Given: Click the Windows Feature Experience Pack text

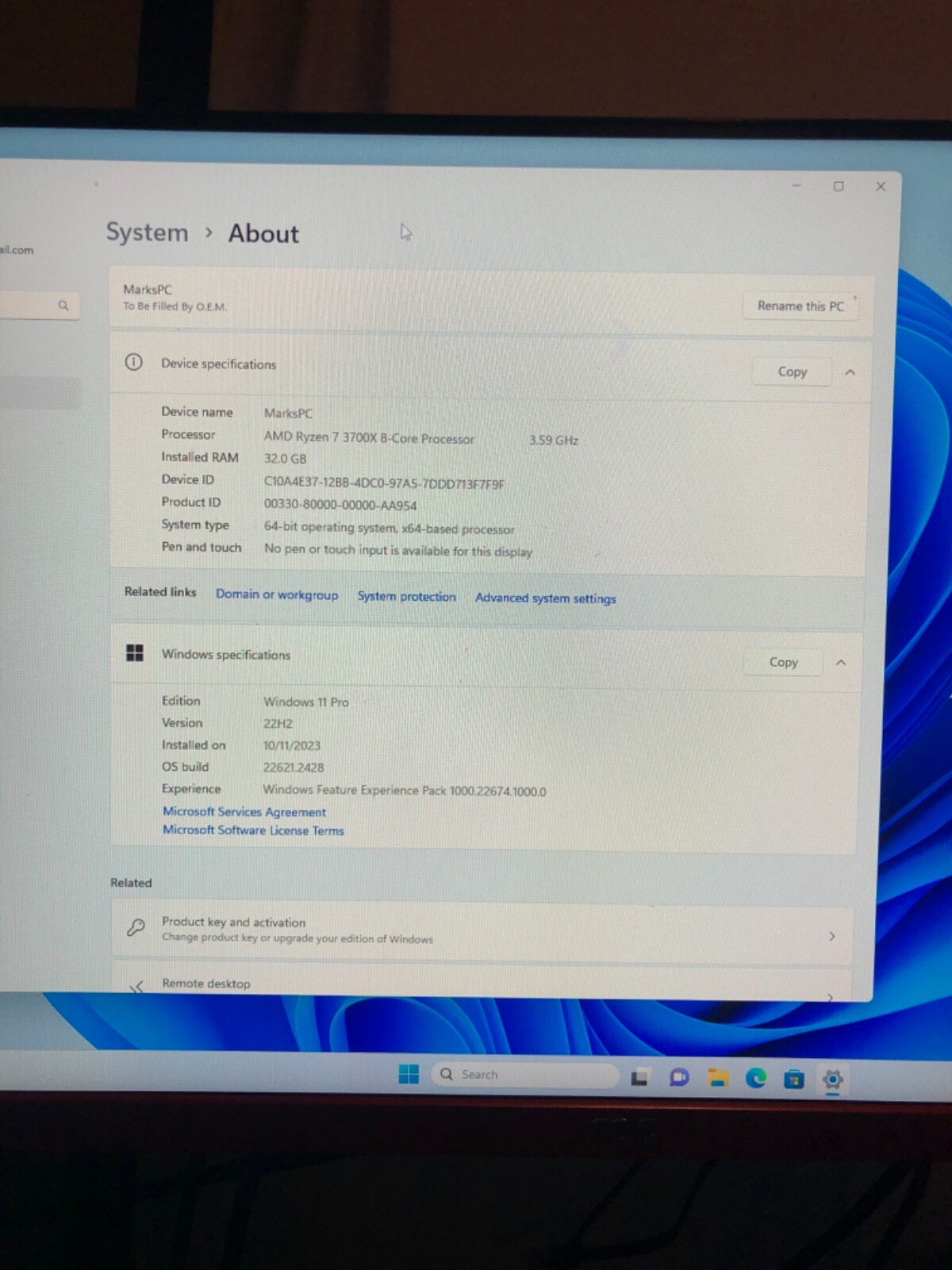Looking at the screenshot, I should tap(405, 791).
